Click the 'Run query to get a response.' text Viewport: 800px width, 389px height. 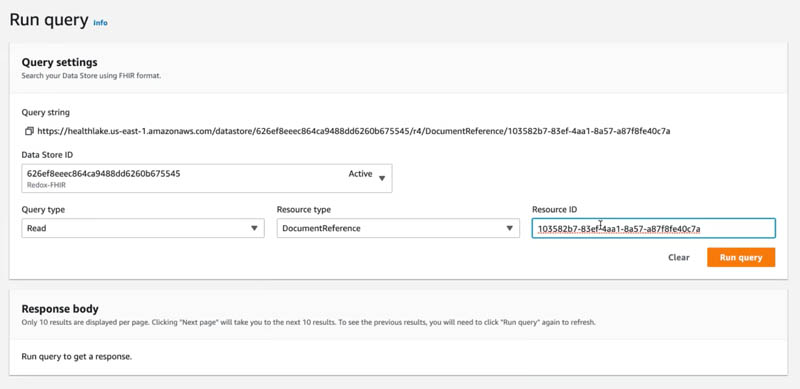(x=77, y=356)
